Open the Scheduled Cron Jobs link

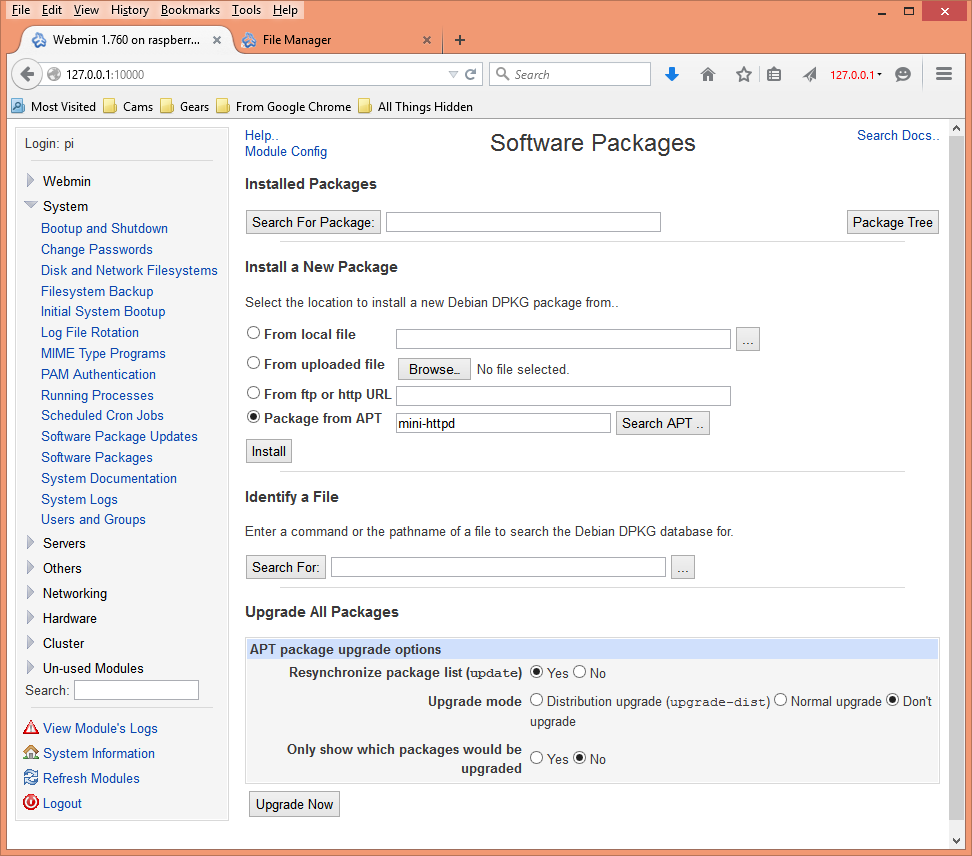pos(102,415)
